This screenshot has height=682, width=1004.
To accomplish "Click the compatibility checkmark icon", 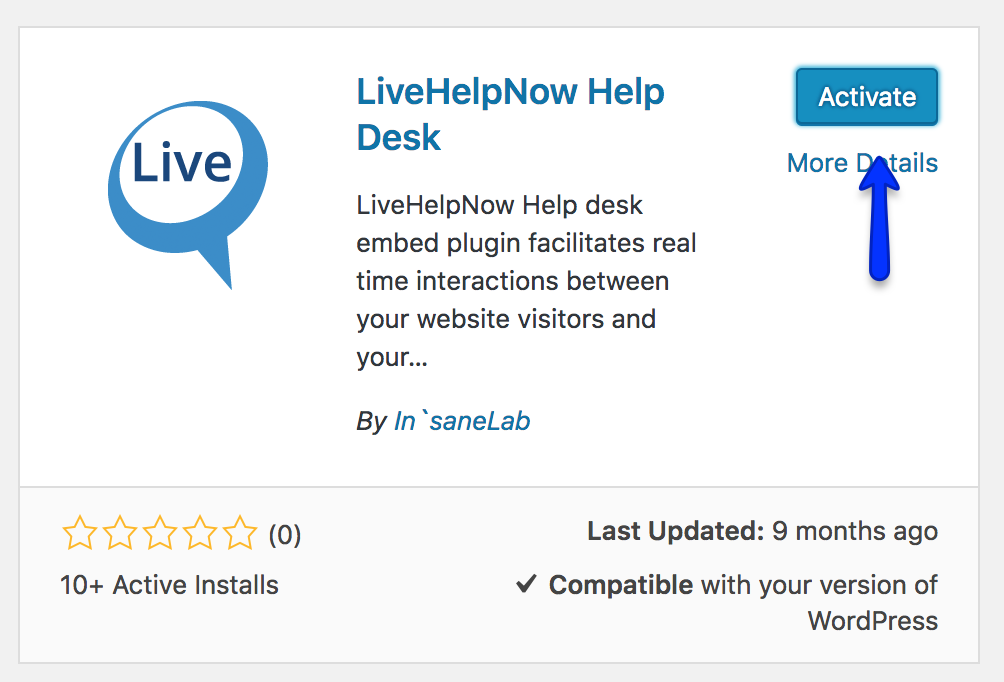I will (526, 583).
